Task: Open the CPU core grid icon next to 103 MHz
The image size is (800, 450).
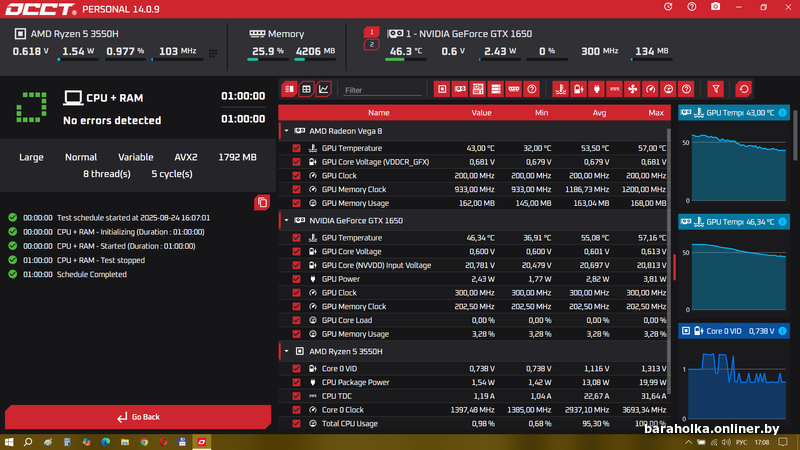Action: coord(213,53)
